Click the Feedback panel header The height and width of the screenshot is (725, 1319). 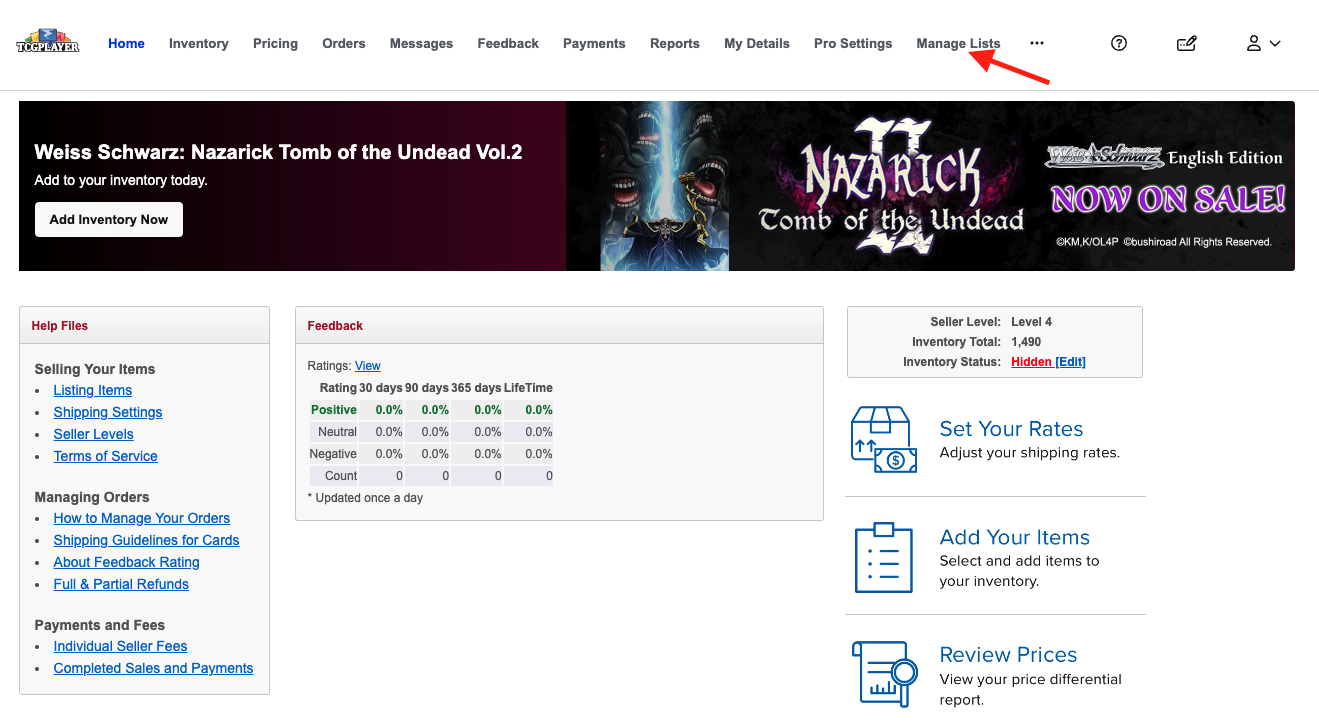(x=559, y=325)
